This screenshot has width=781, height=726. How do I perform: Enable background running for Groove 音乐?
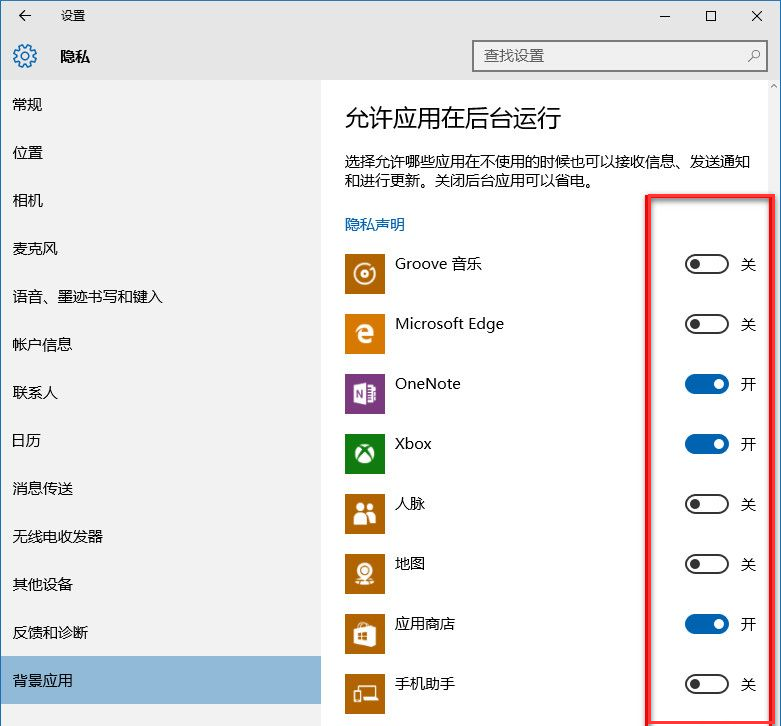(x=706, y=265)
